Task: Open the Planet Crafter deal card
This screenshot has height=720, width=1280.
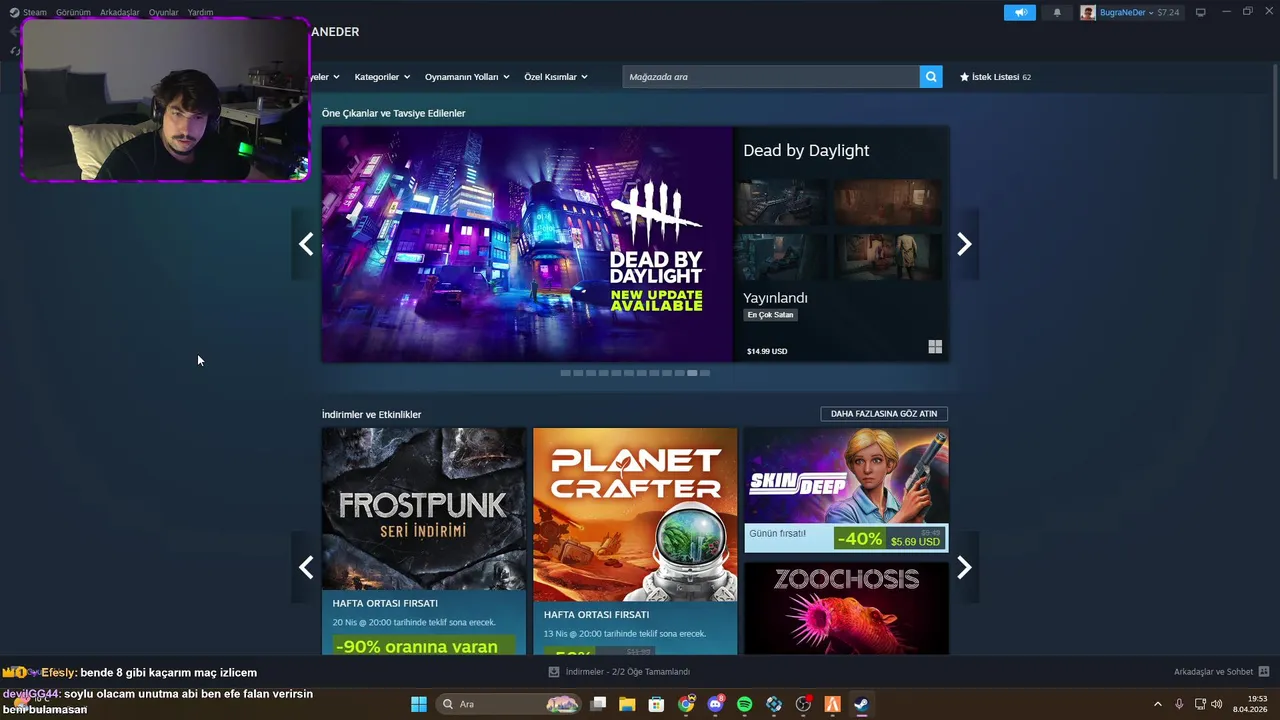Action: (x=635, y=541)
